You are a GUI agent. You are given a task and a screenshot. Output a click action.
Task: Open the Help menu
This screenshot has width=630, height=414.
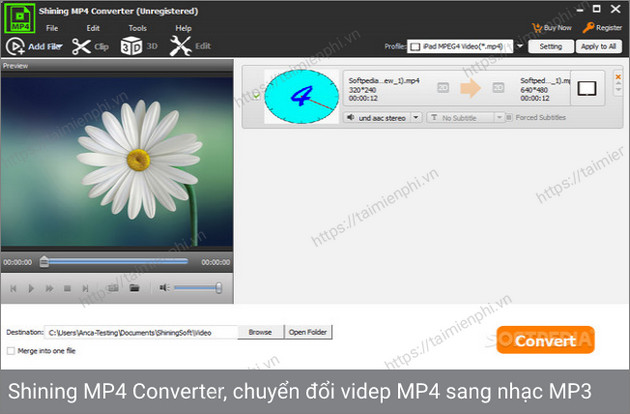point(183,28)
